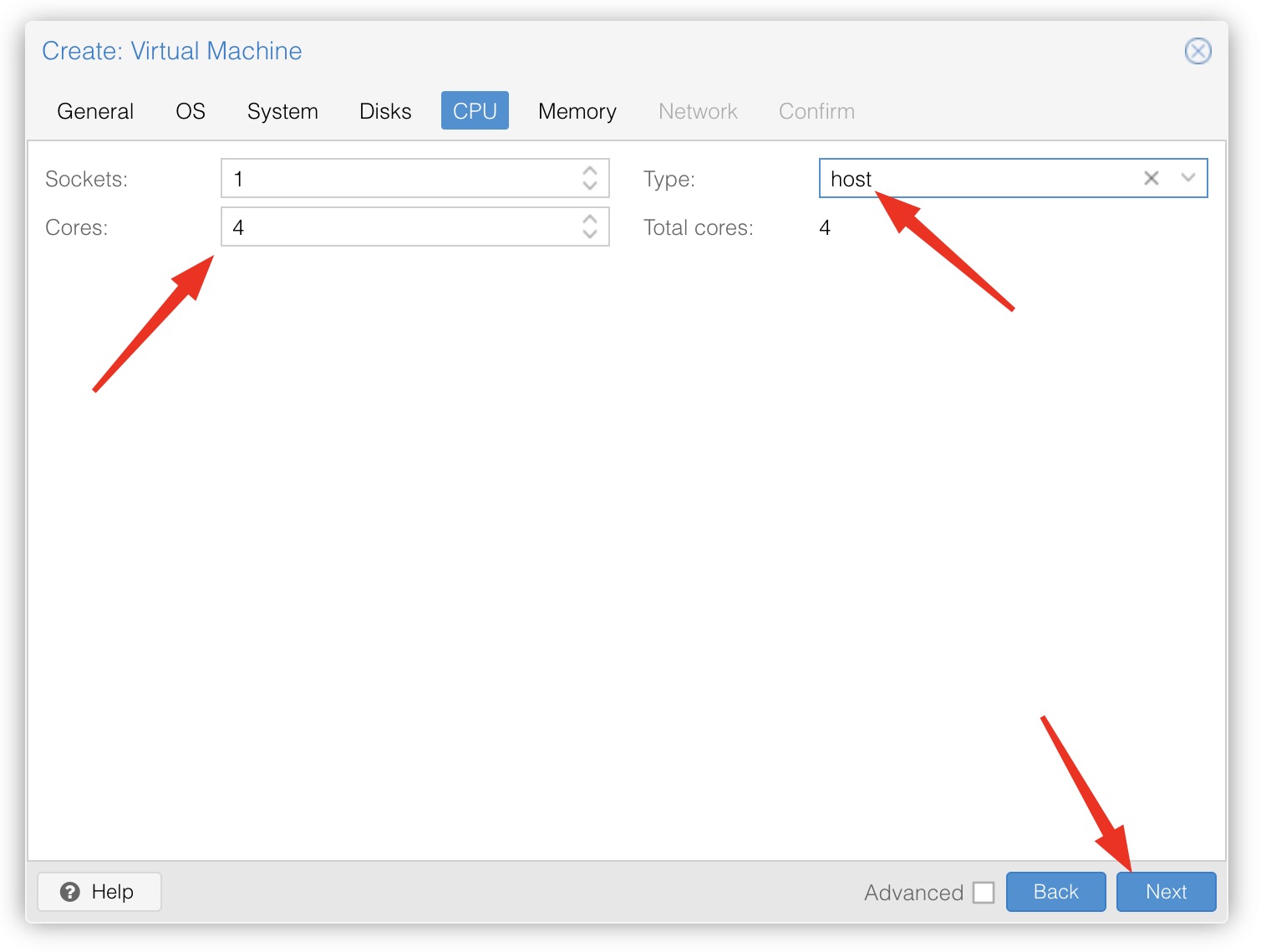1261x952 pixels.
Task: Clear the CPU type host value
Action: [x=1151, y=178]
